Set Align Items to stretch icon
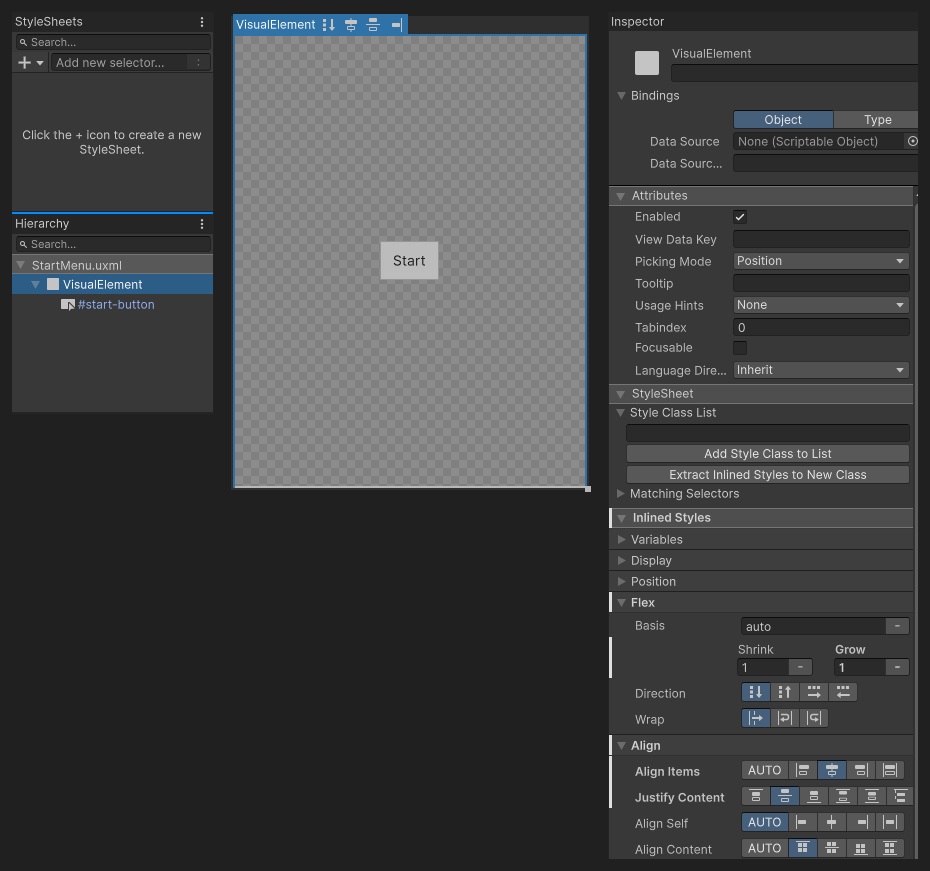Image resolution: width=930 pixels, height=871 pixels. click(x=890, y=770)
